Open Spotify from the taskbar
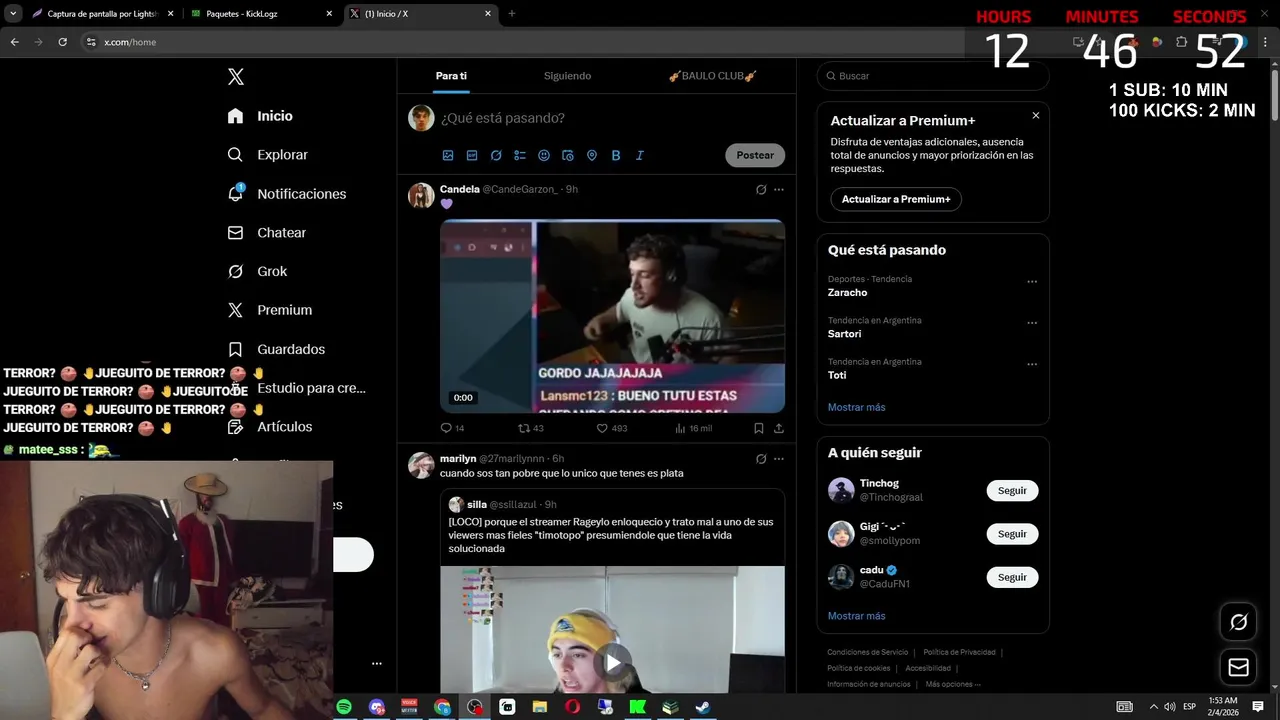1280x720 pixels. (344, 707)
